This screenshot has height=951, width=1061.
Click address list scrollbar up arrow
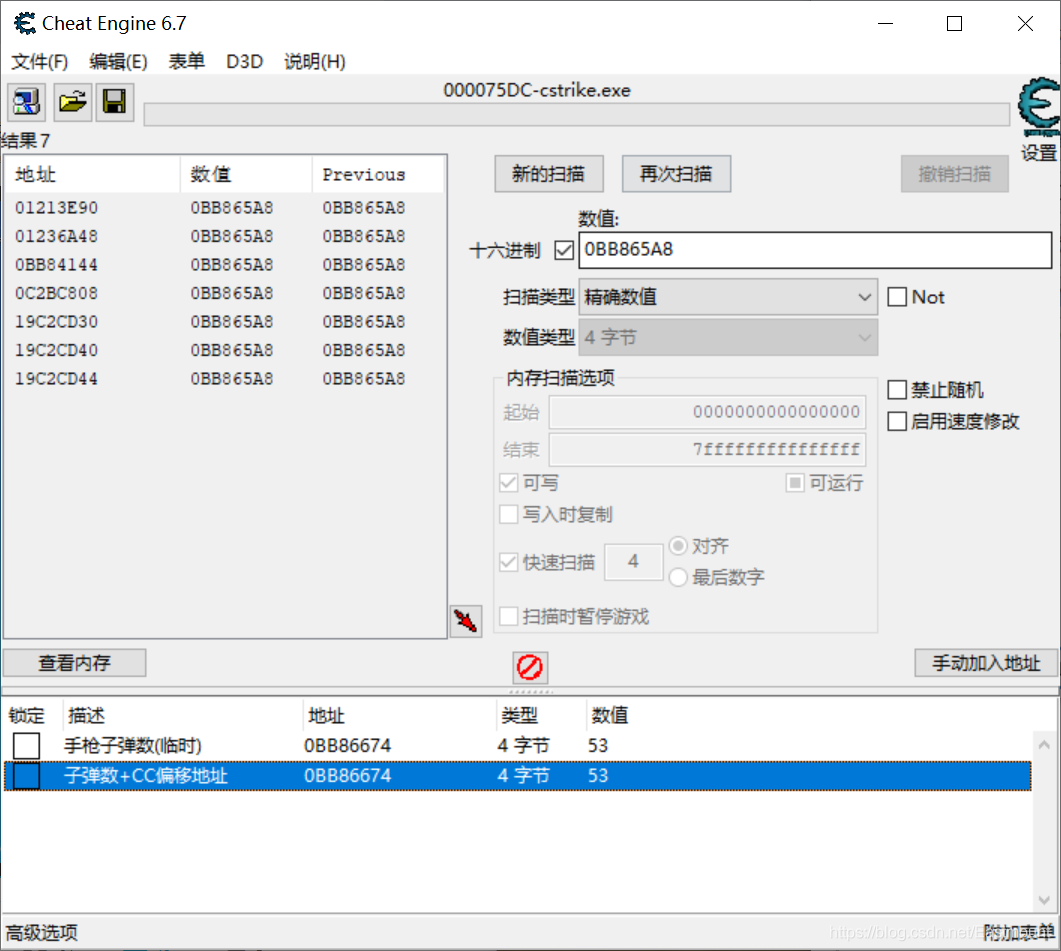click(x=1043, y=745)
